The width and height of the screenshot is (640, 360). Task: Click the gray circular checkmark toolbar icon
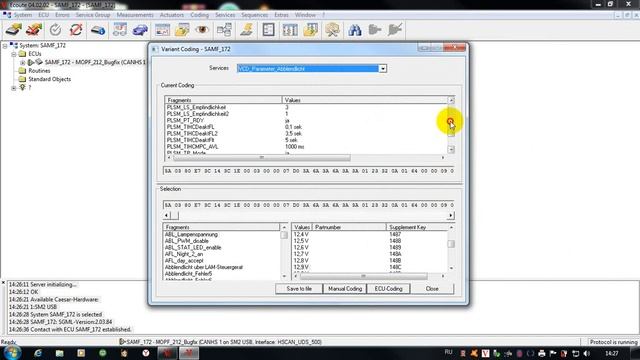pyautogui.click(x=55, y=30)
